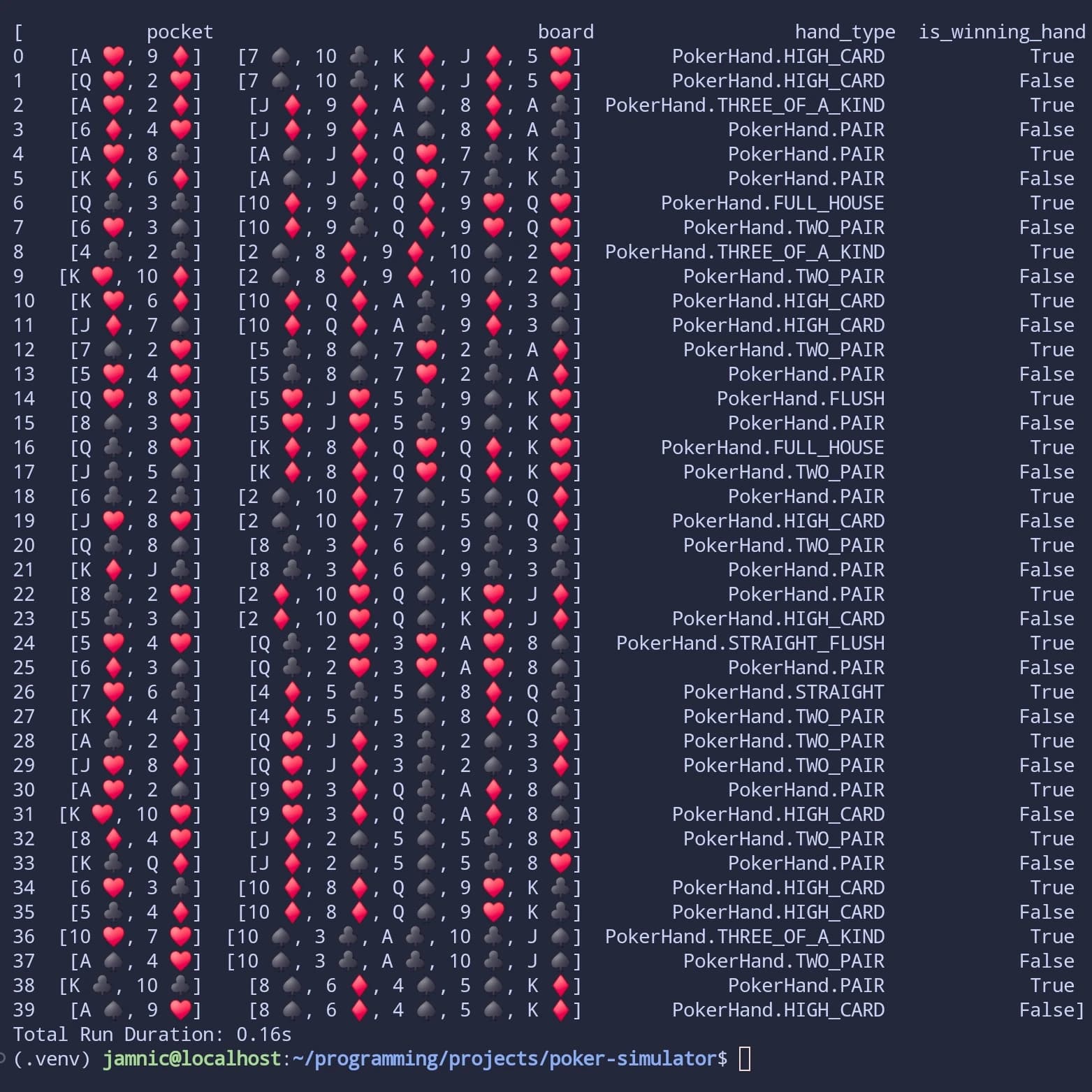Click the pocket cards [J, 8] in row 29
The image size is (1092, 1092).
click(x=136, y=766)
